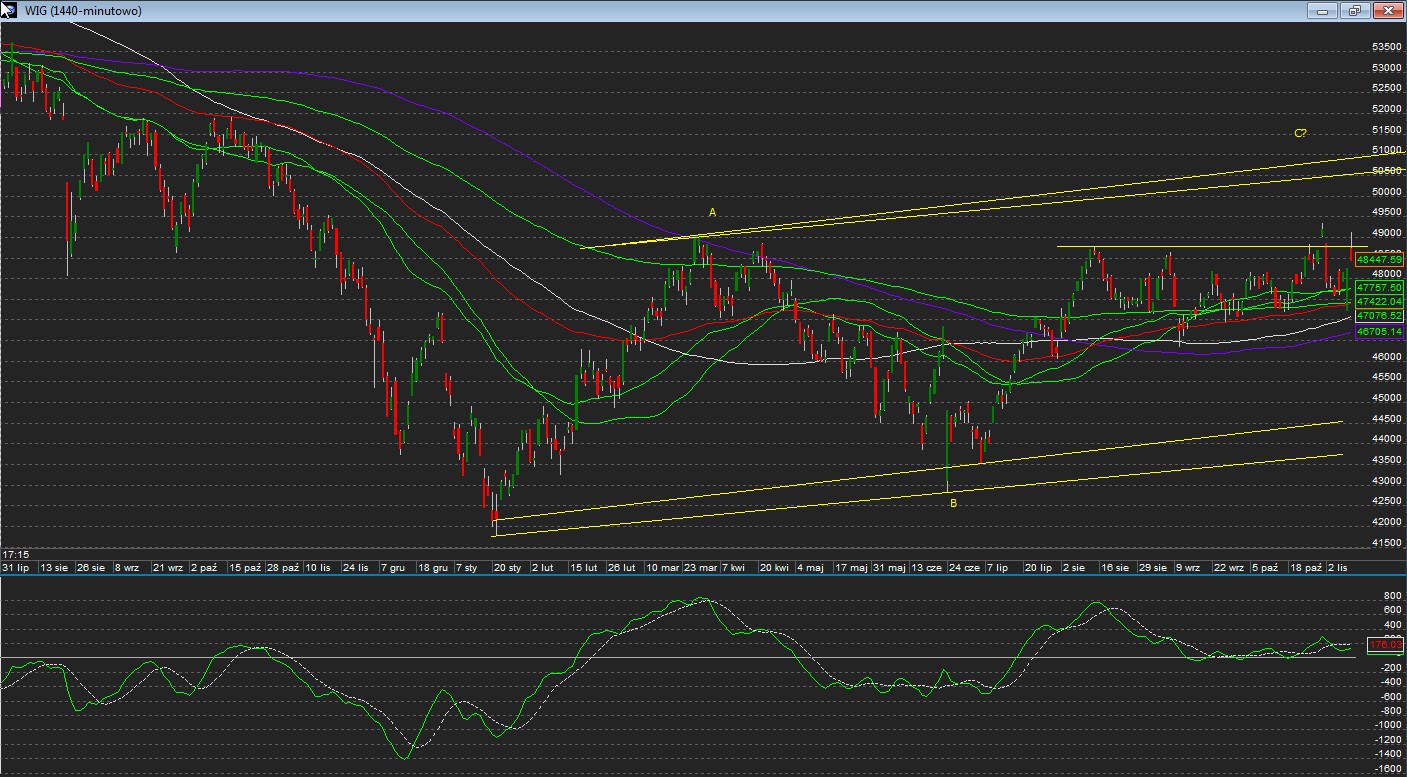Click the 10 mar date label
This screenshot has height=777, width=1407.
coord(662,567)
